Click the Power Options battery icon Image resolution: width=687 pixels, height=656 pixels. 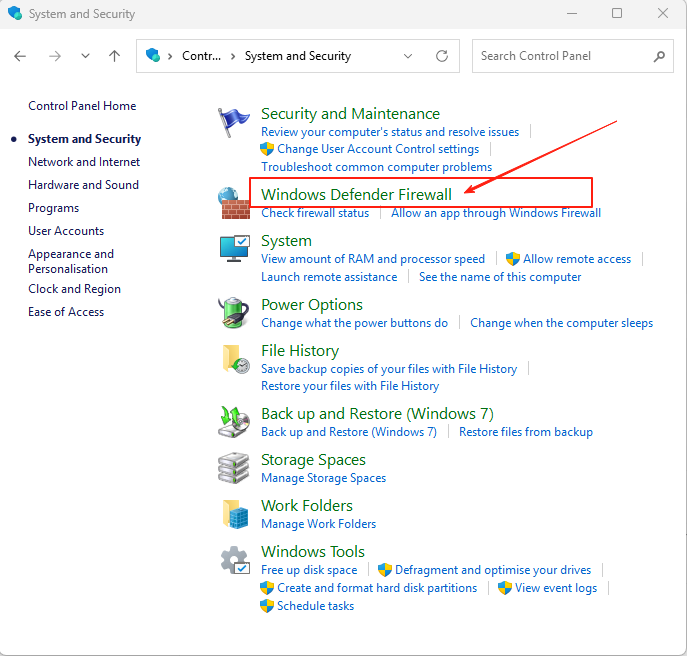click(x=234, y=312)
